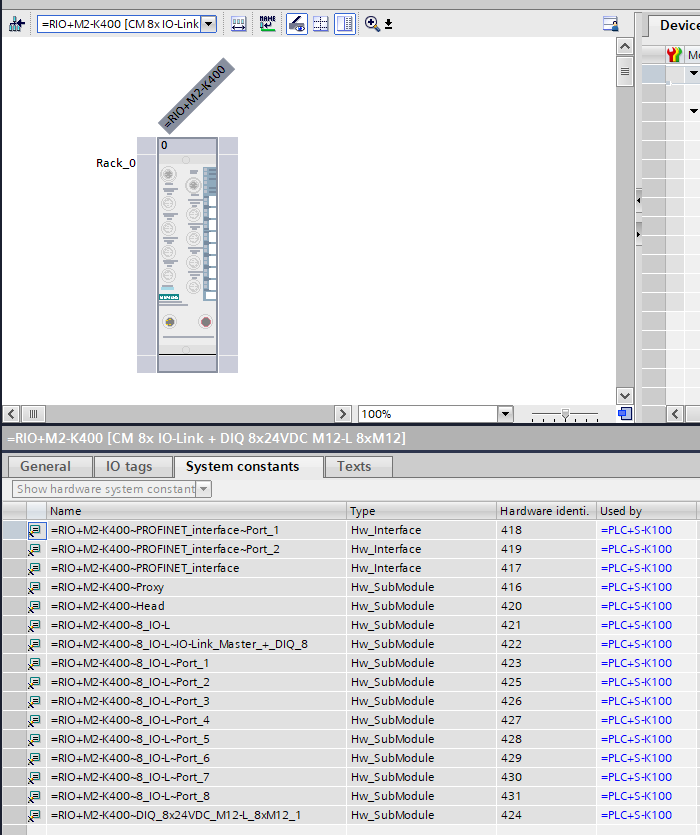Click the right expand arrow on splitter
700x835 pixels.
pyautogui.click(x=639, y=234)
